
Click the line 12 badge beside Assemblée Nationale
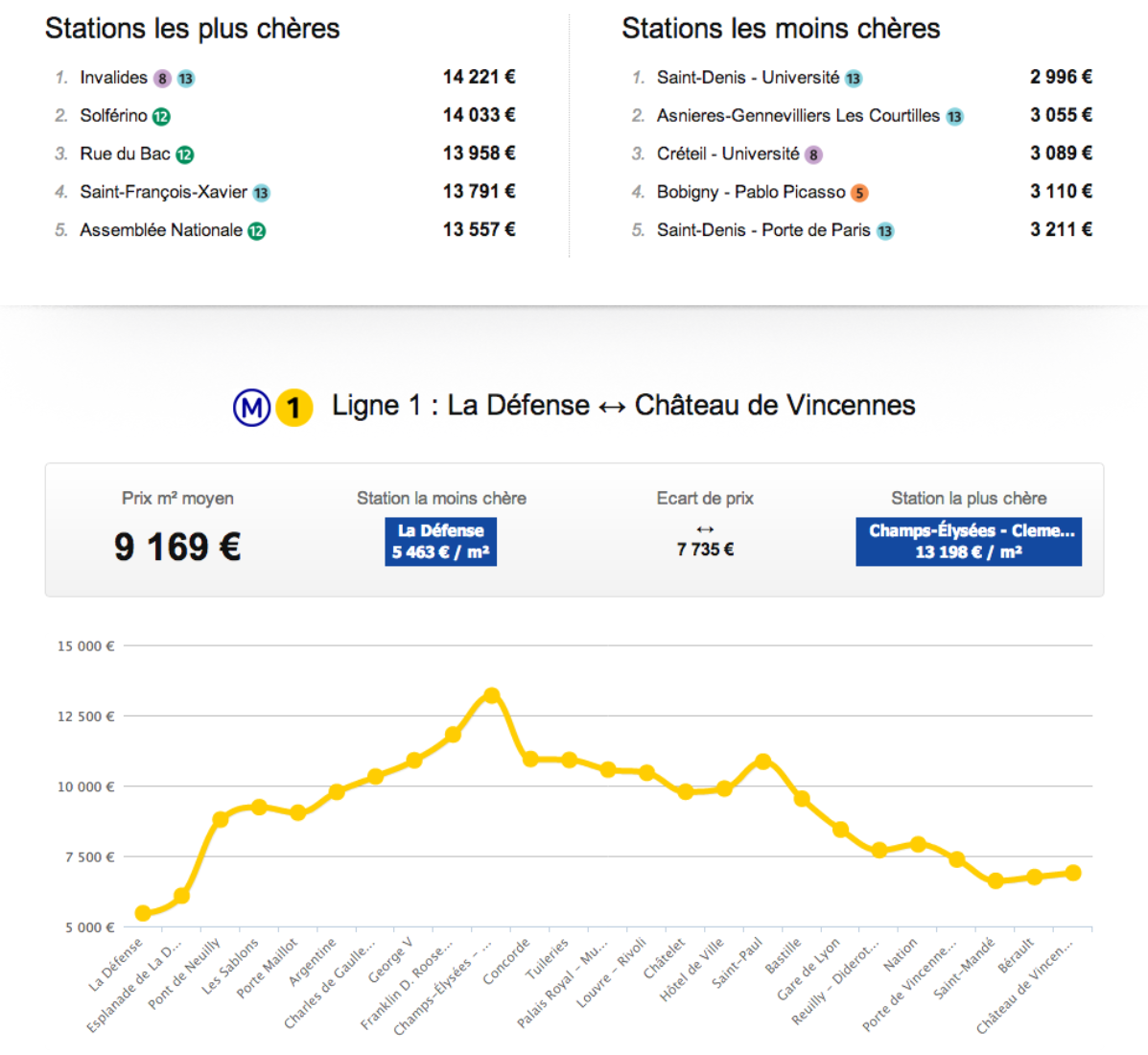pos(257,231)
